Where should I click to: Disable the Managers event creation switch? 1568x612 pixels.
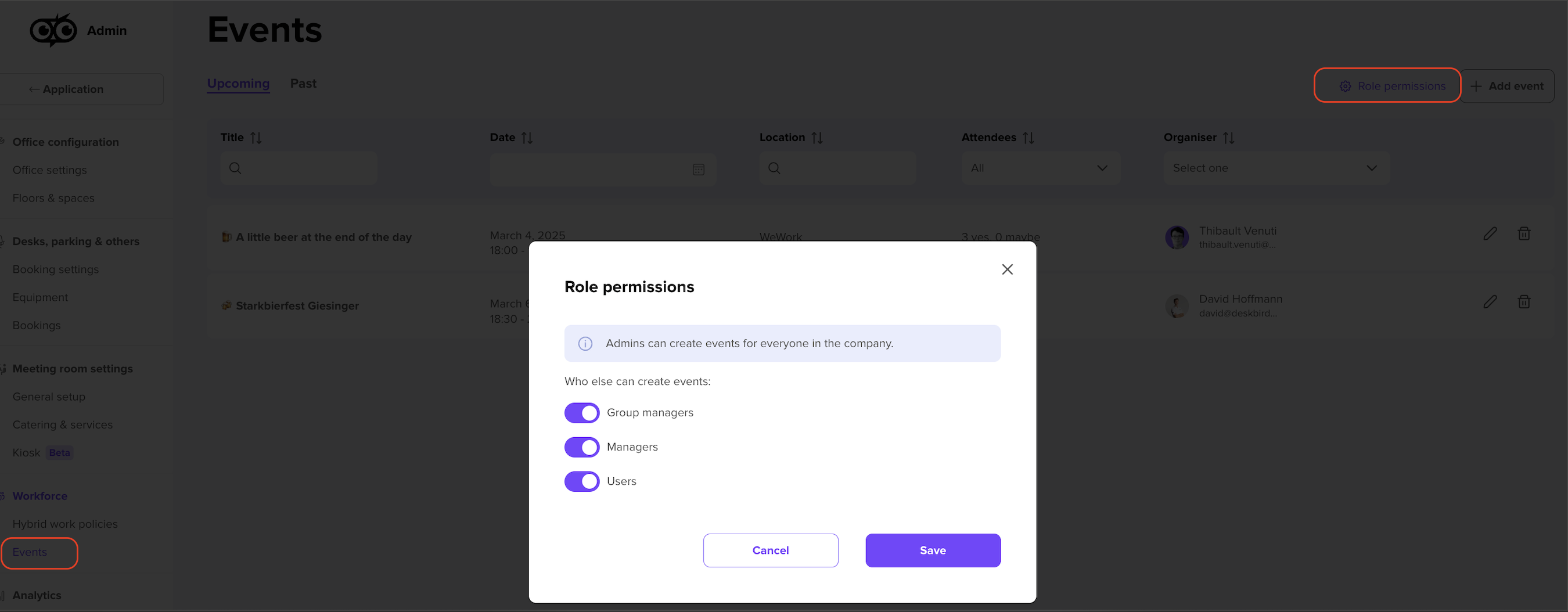tap(581, 447)
